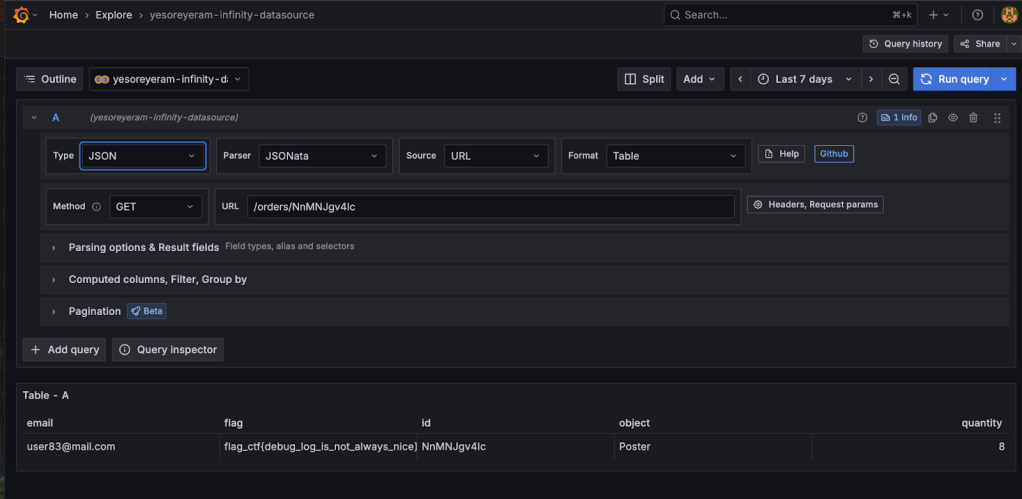1022x499 pixels.
Task: Open the help question mark in top bar
Action: tap(977, 15)
